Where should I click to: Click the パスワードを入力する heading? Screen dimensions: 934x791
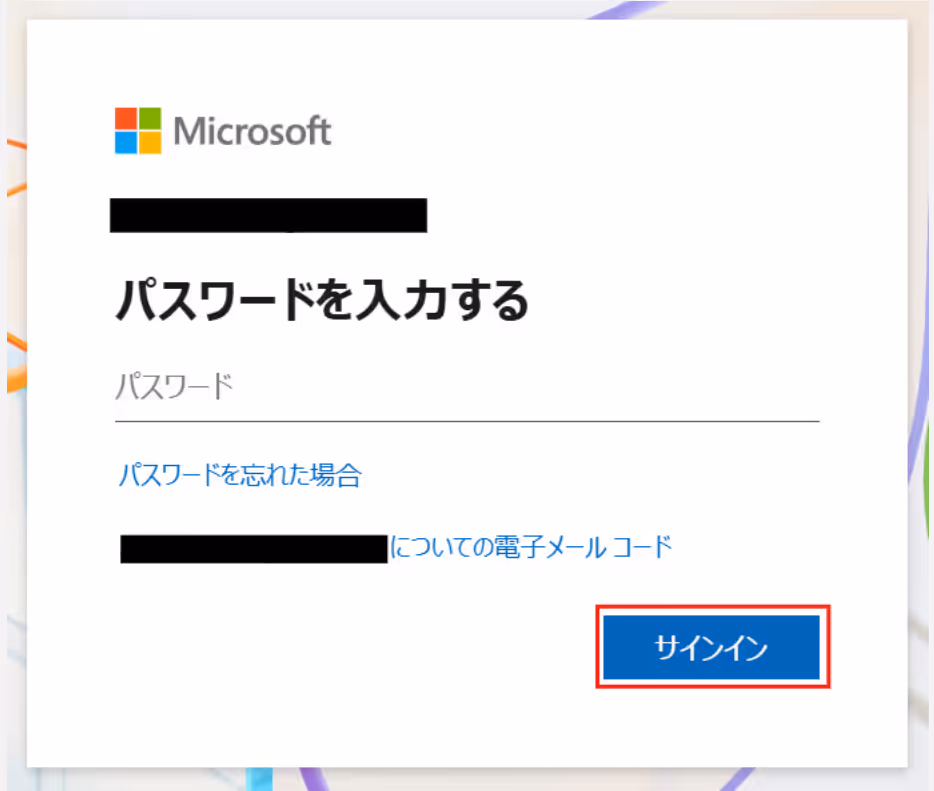pos(322,300)
